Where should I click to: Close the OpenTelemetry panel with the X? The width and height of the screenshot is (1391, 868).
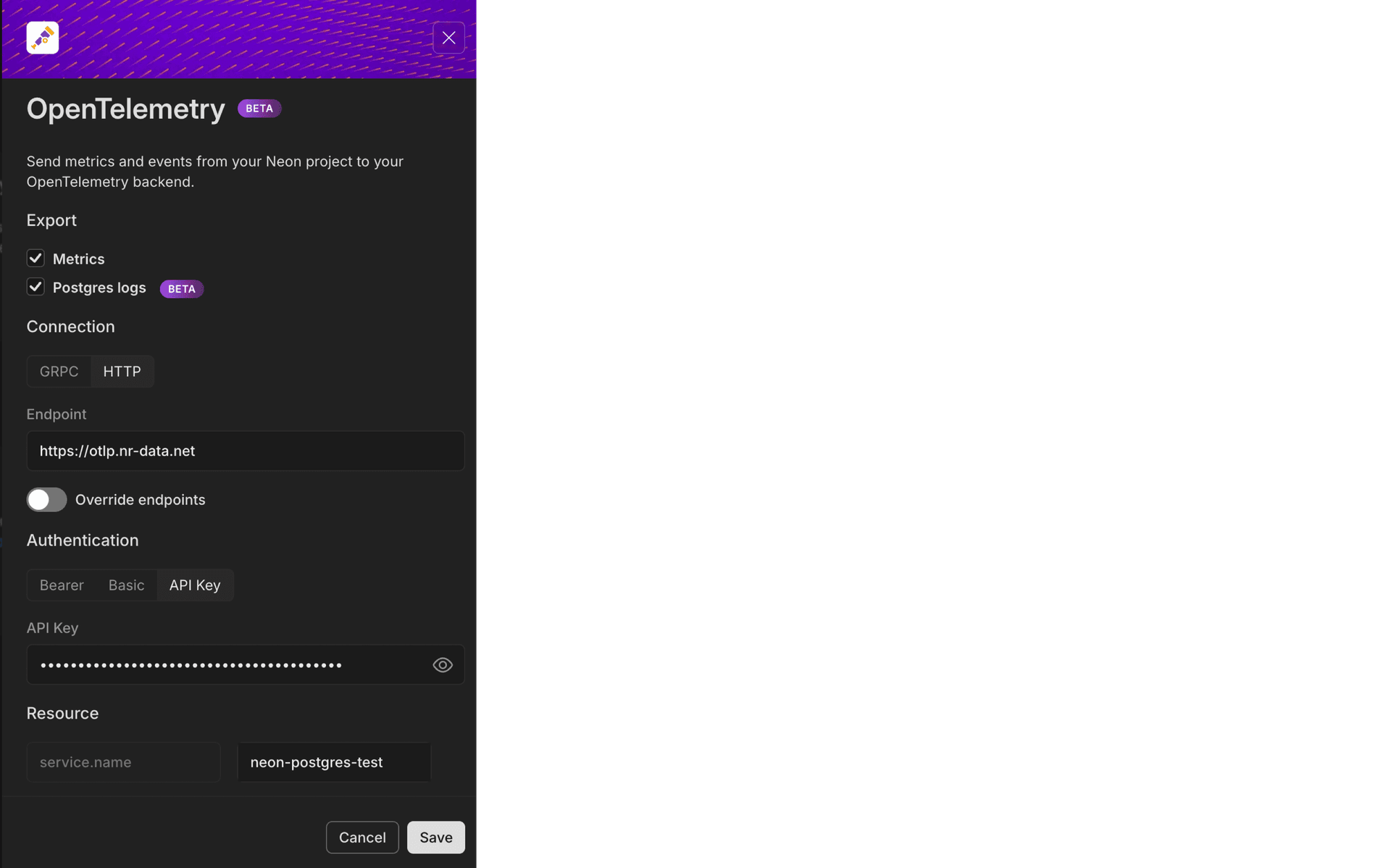[x=448, y=38]
